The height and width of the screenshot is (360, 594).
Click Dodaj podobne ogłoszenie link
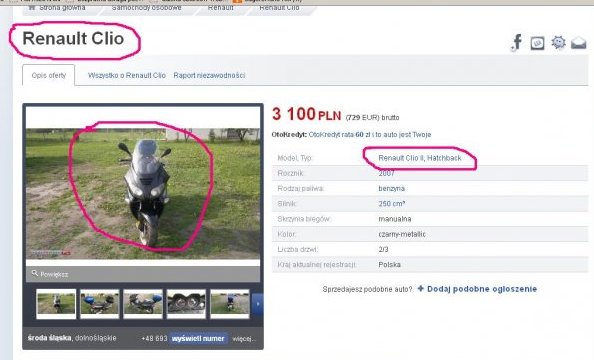click(x=482, y=289)
